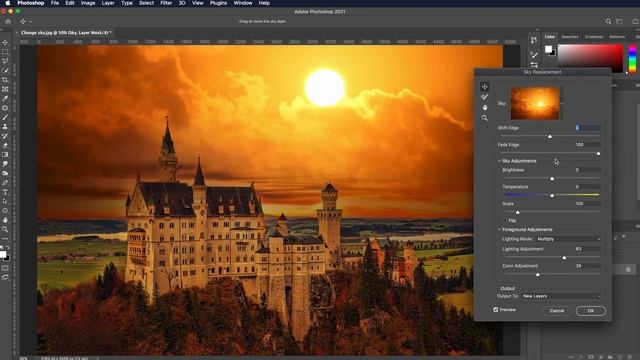Collapse the Foreground Adjustments section
This screenshot has width=640, height=360.
pyautogui.click(x=499, y=230)
